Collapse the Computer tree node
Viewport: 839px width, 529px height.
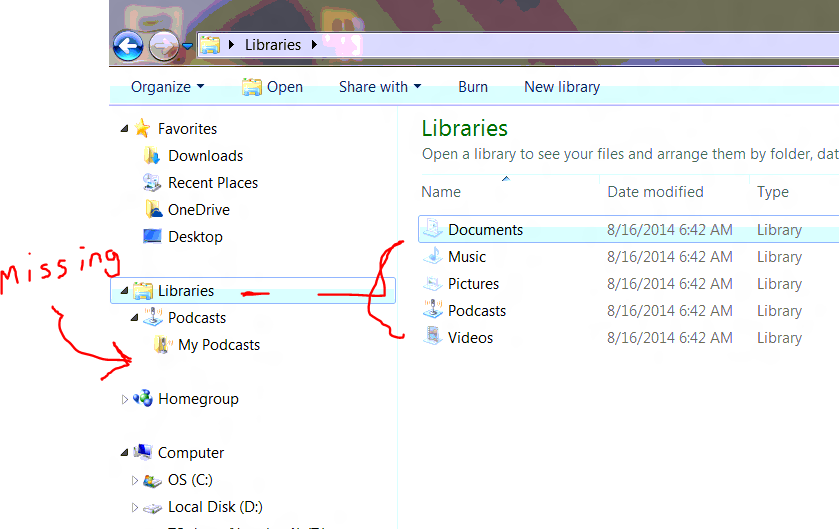point(124,453)
